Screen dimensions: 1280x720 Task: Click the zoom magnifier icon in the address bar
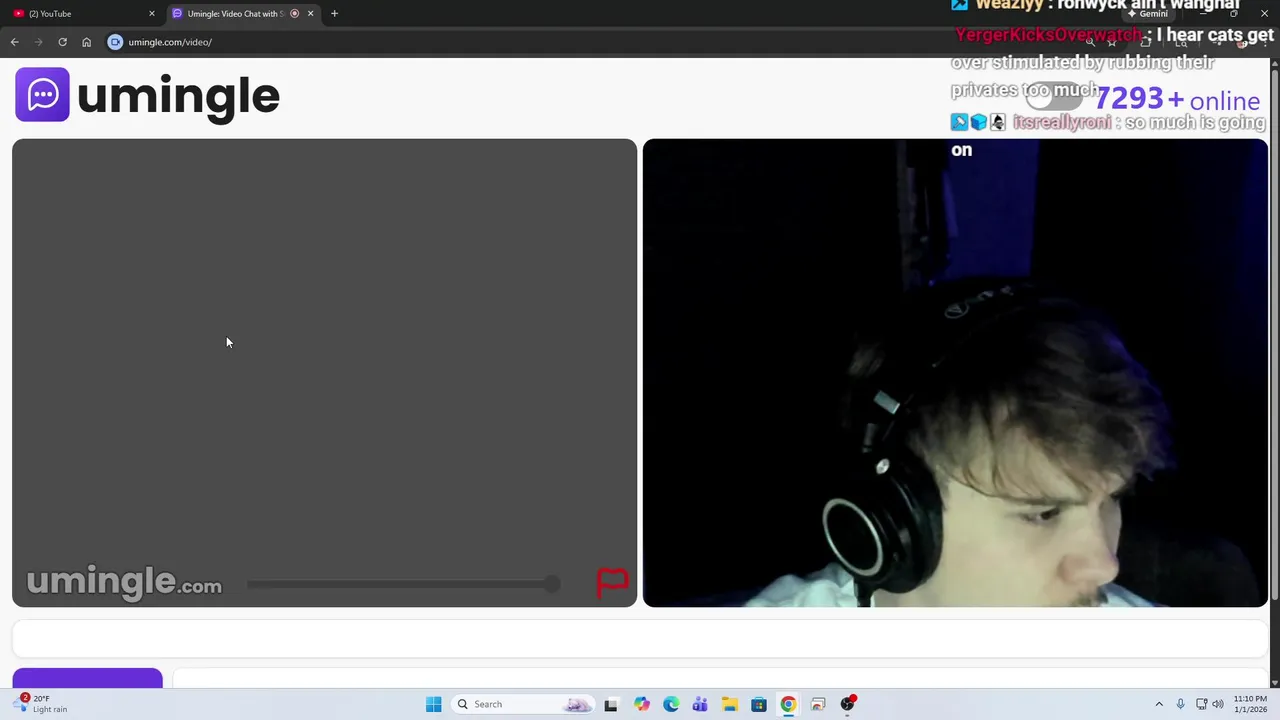click(1090, 42)
